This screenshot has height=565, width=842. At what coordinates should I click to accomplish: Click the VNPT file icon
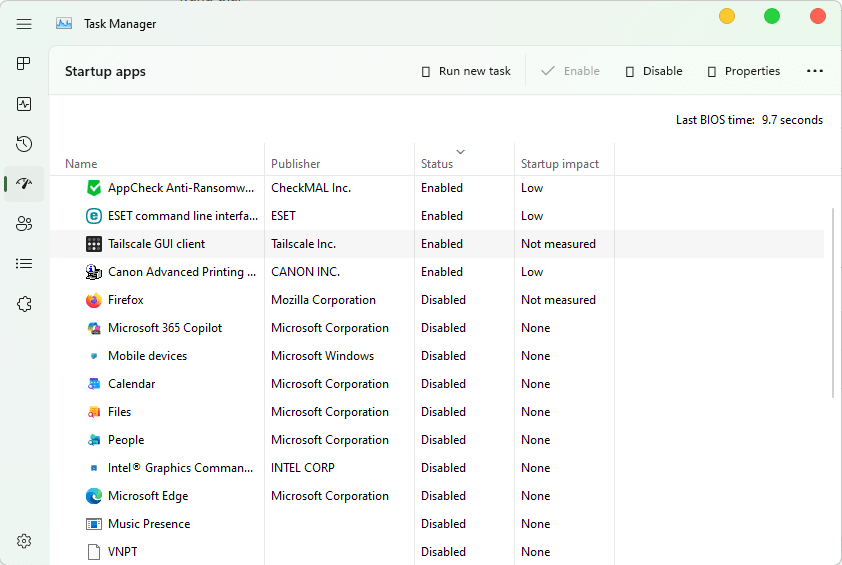[94, 552]
